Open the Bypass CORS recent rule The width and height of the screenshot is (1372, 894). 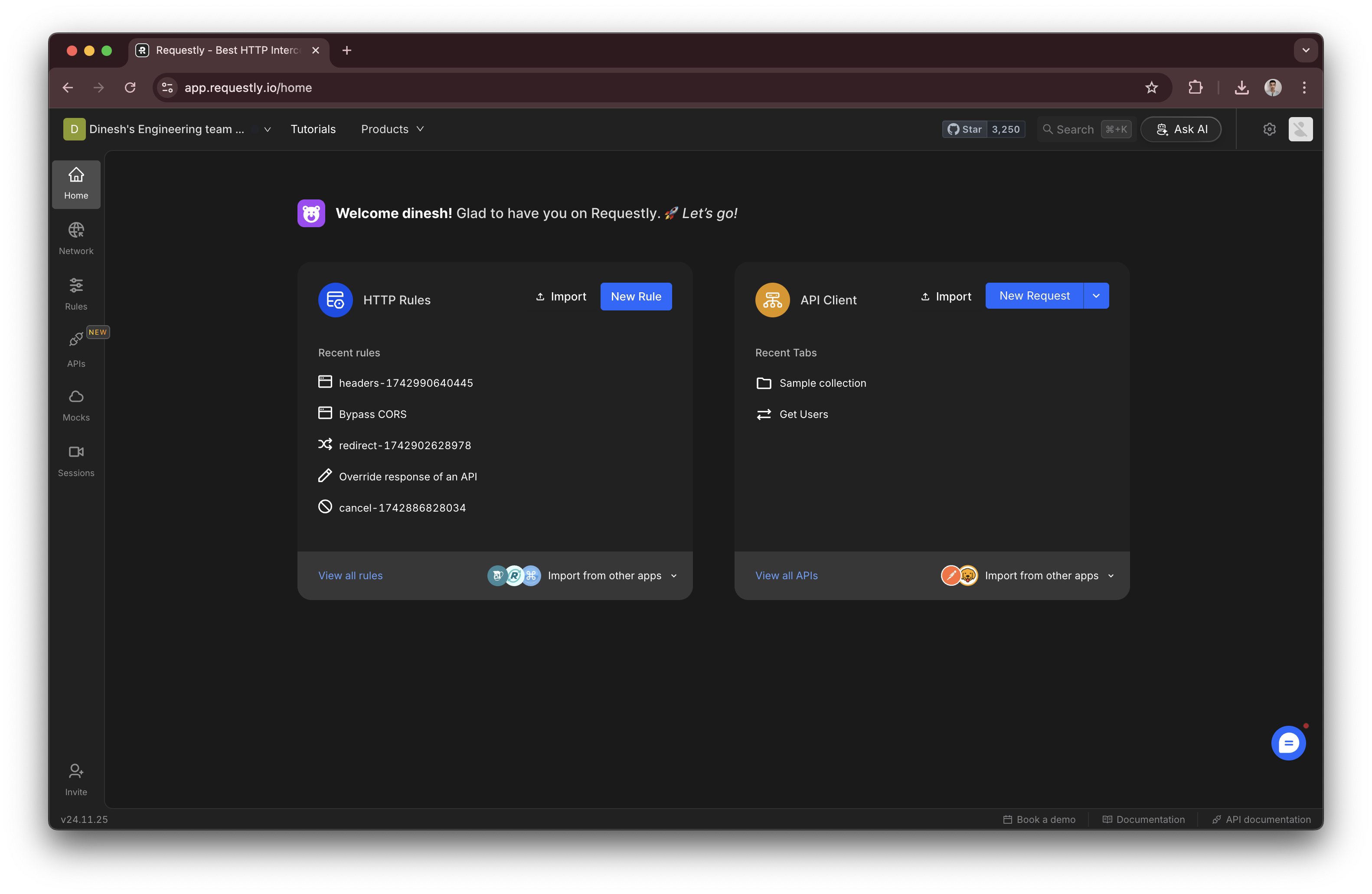372,414
